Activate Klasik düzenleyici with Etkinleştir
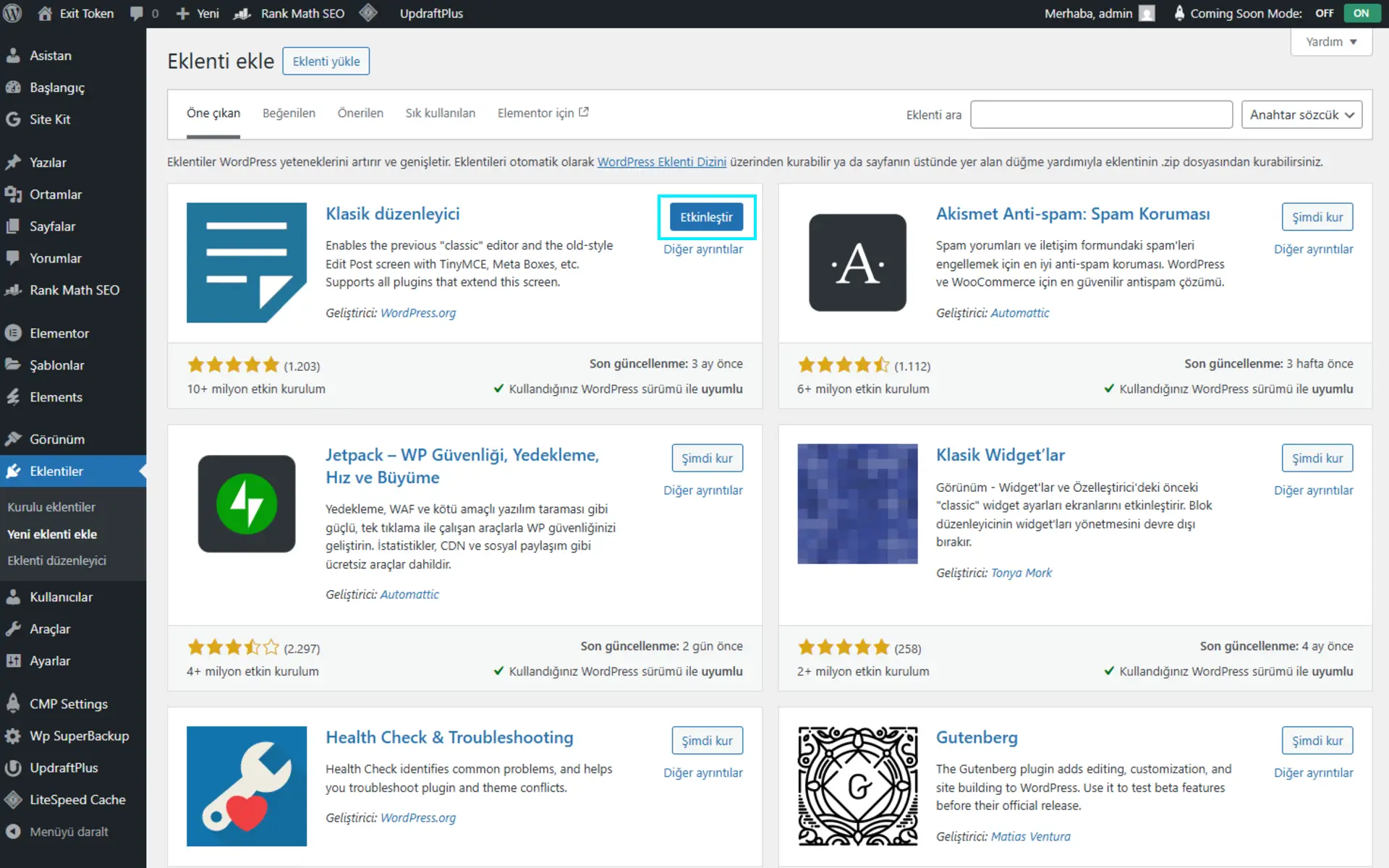The image size is (1389, 868). coord(706,217)
